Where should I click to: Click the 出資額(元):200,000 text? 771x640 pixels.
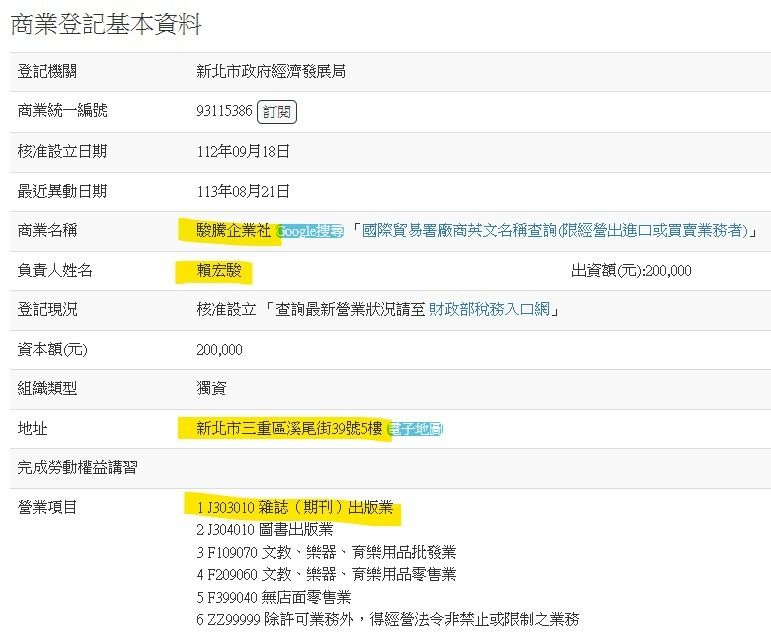coord(631,270)
